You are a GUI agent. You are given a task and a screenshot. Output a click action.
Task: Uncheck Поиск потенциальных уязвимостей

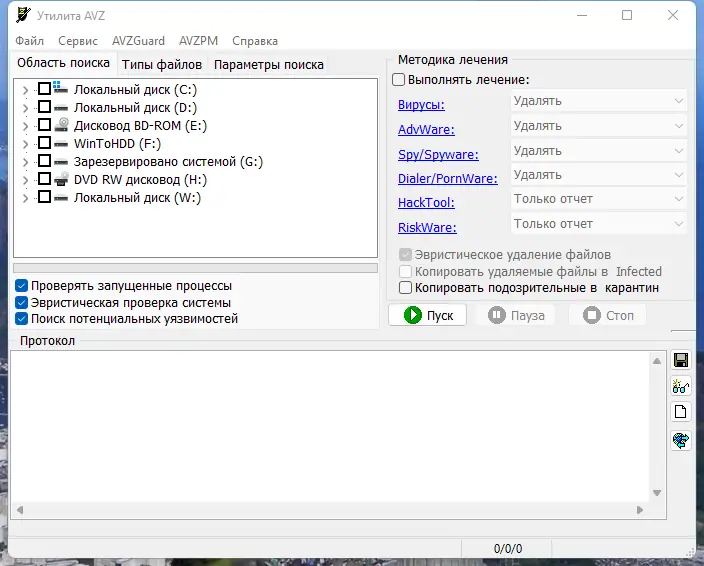pos(21,319)
